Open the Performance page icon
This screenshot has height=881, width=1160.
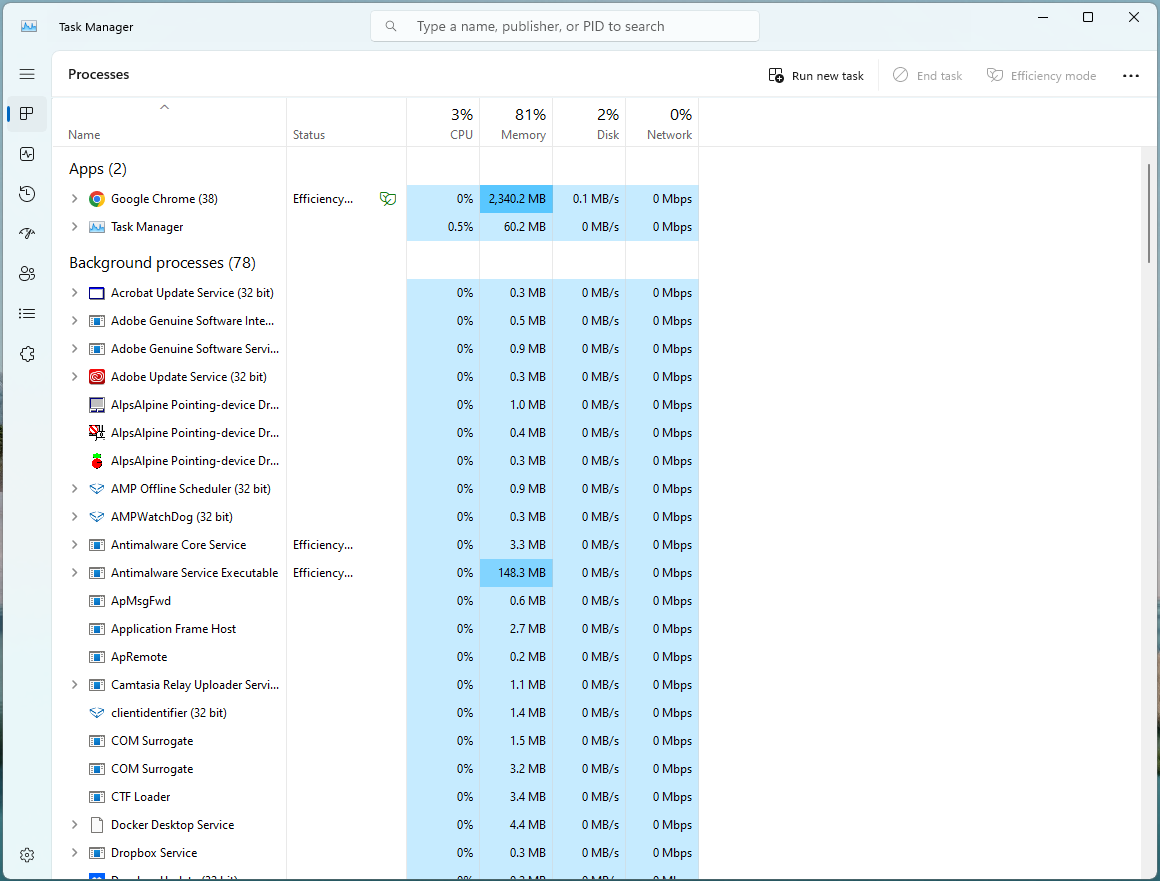(27, 153)
